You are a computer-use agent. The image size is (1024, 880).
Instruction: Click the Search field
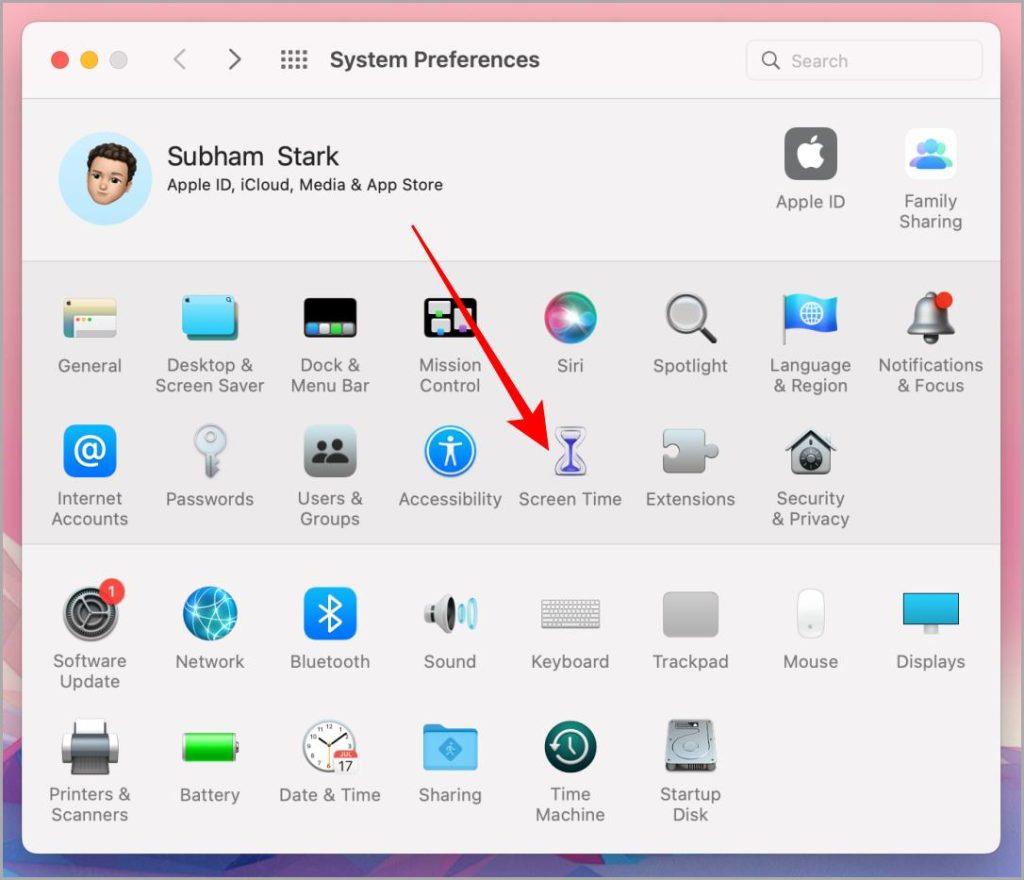(x=864, y=61)
